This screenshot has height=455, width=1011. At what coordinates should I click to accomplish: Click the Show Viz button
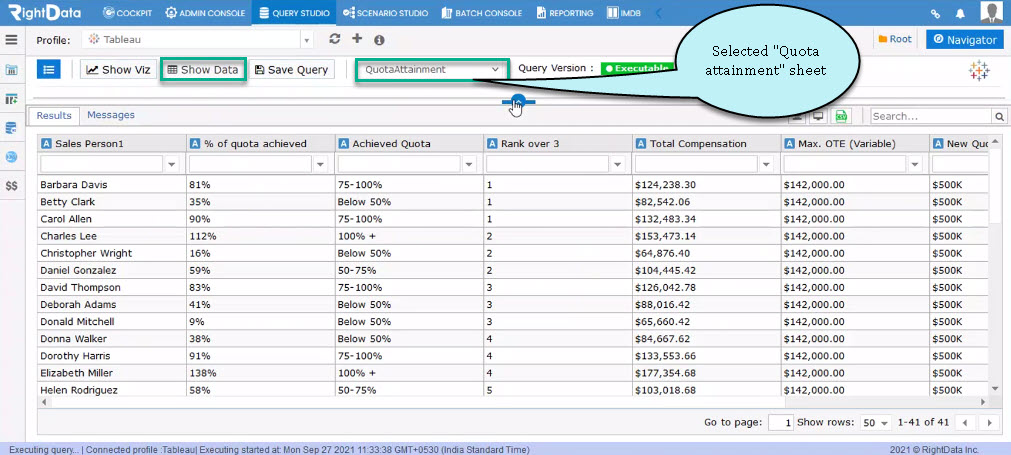tap(119, 70)
